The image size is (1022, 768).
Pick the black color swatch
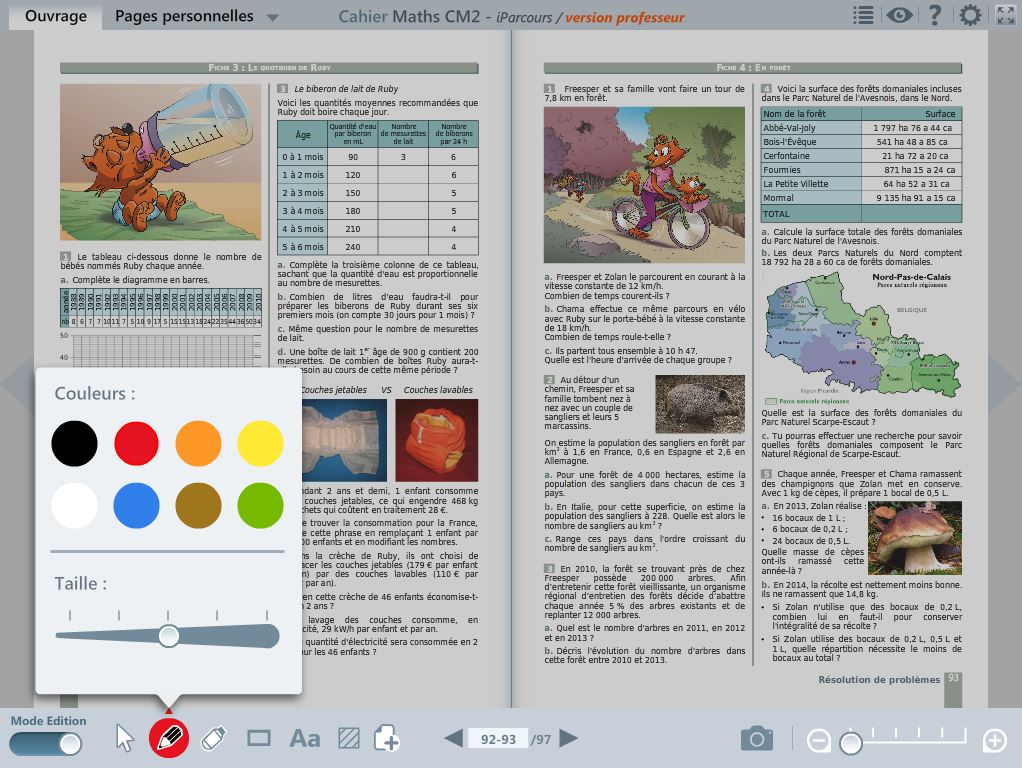tap(74, 443)
